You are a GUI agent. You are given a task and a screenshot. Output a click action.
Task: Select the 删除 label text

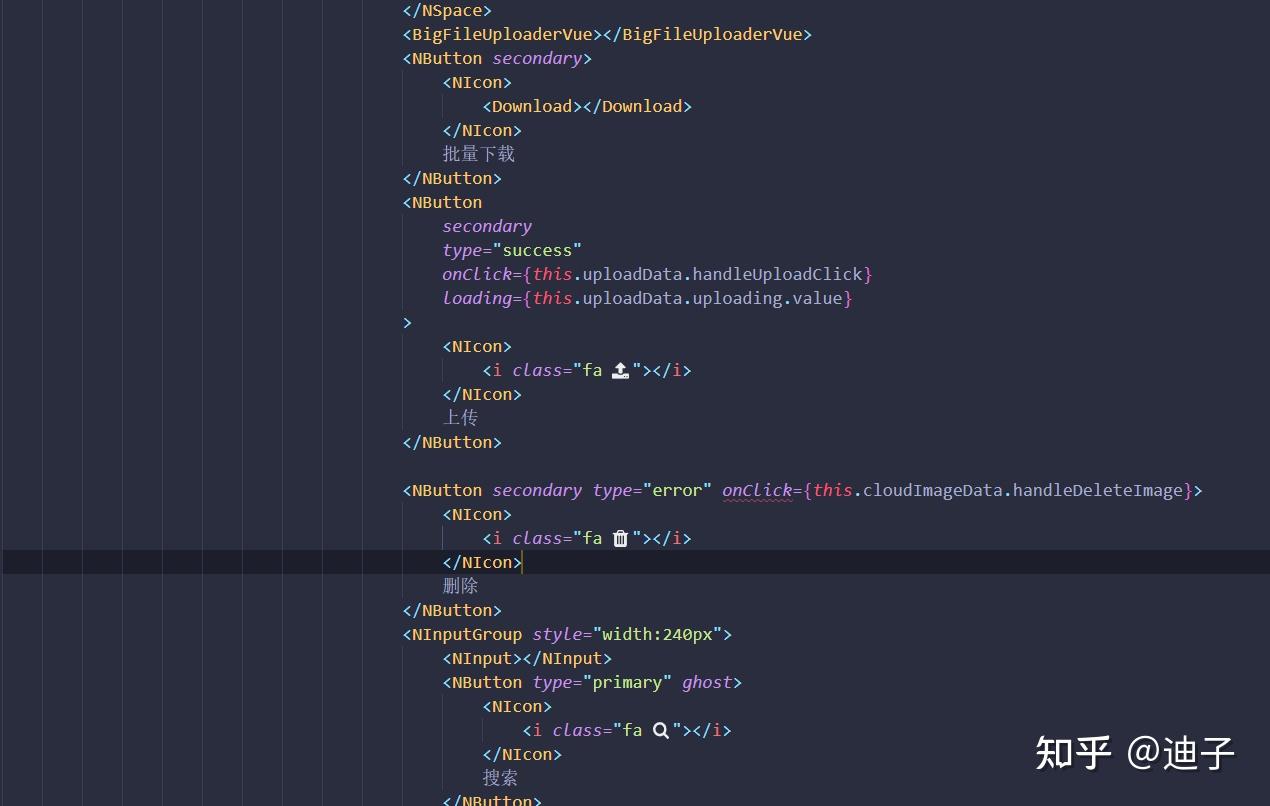pos(459,585)
